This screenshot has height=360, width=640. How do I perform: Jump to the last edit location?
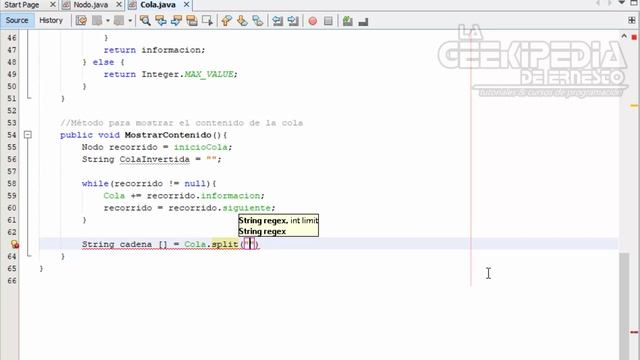[x=81, y=20]
